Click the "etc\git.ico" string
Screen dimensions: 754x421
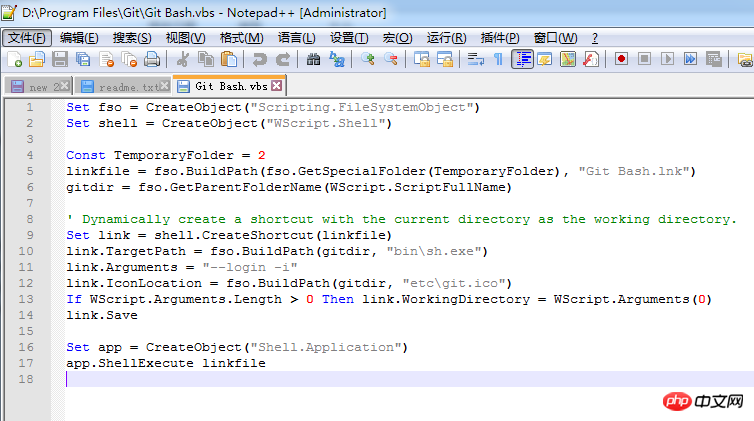pos(453,283)
